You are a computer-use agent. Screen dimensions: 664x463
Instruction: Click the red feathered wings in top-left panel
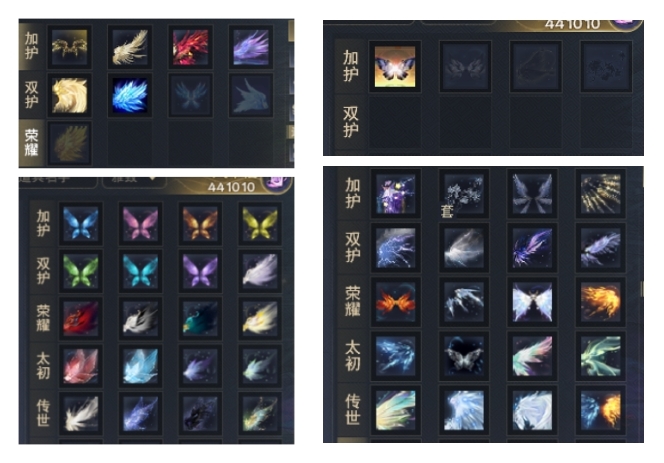(191, 47)
